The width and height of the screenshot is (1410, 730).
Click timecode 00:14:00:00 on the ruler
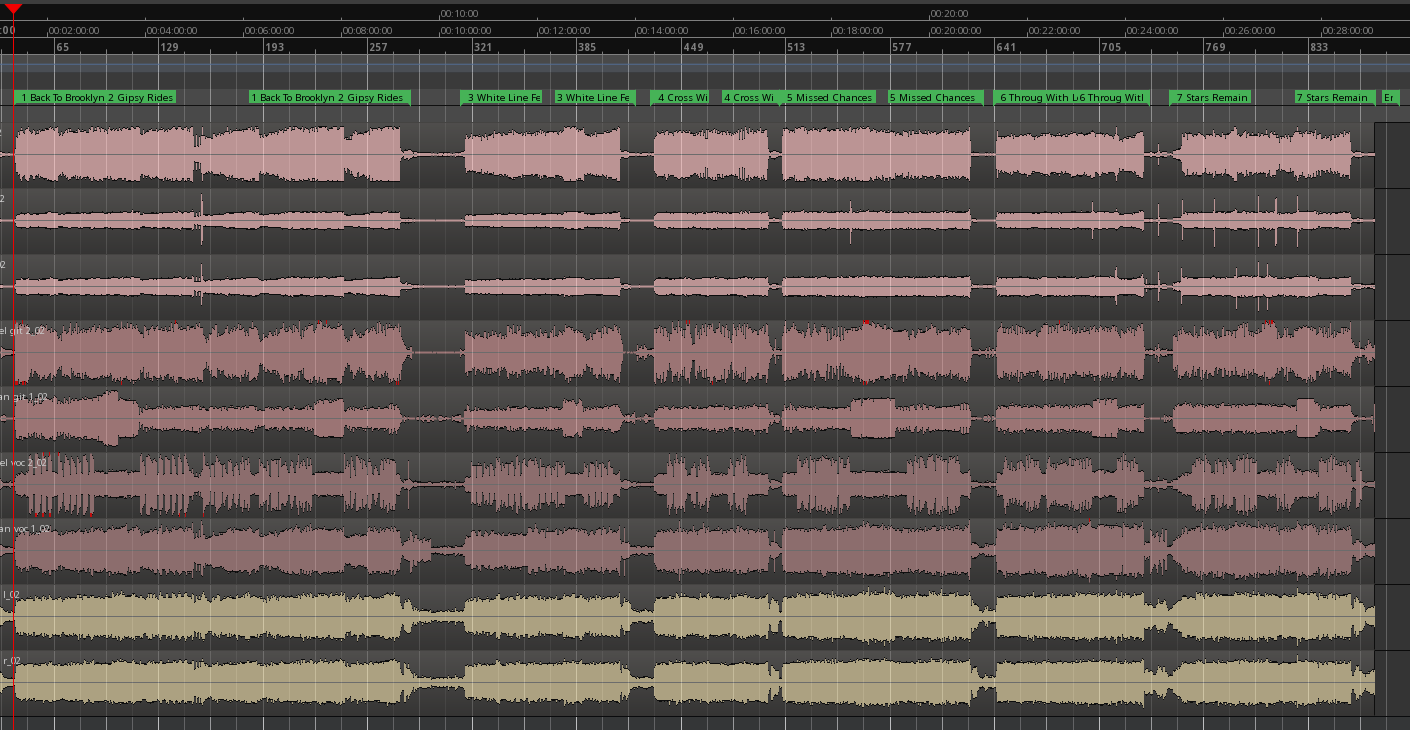[x=662, y=31]
